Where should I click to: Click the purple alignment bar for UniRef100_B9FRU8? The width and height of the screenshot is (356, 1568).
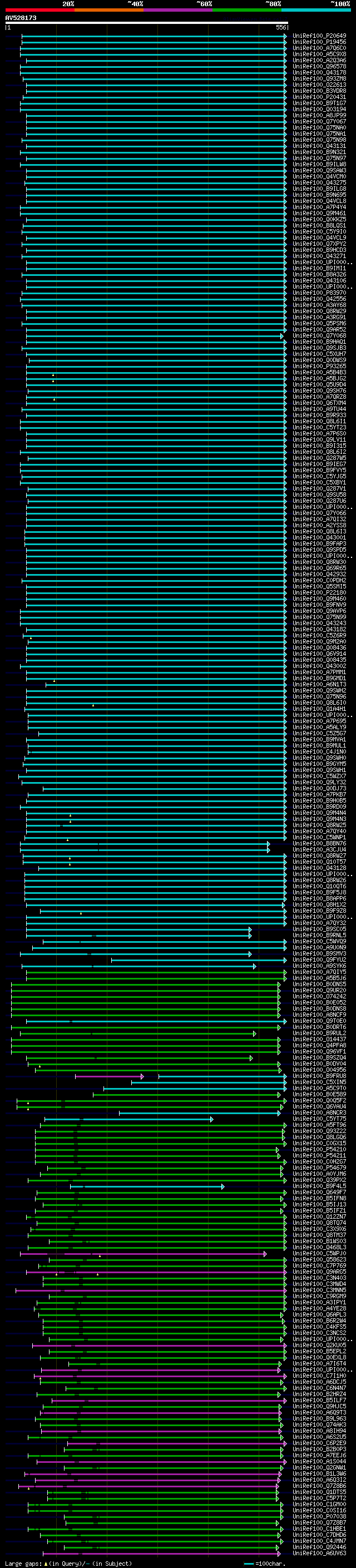[x=109, y=1076]
